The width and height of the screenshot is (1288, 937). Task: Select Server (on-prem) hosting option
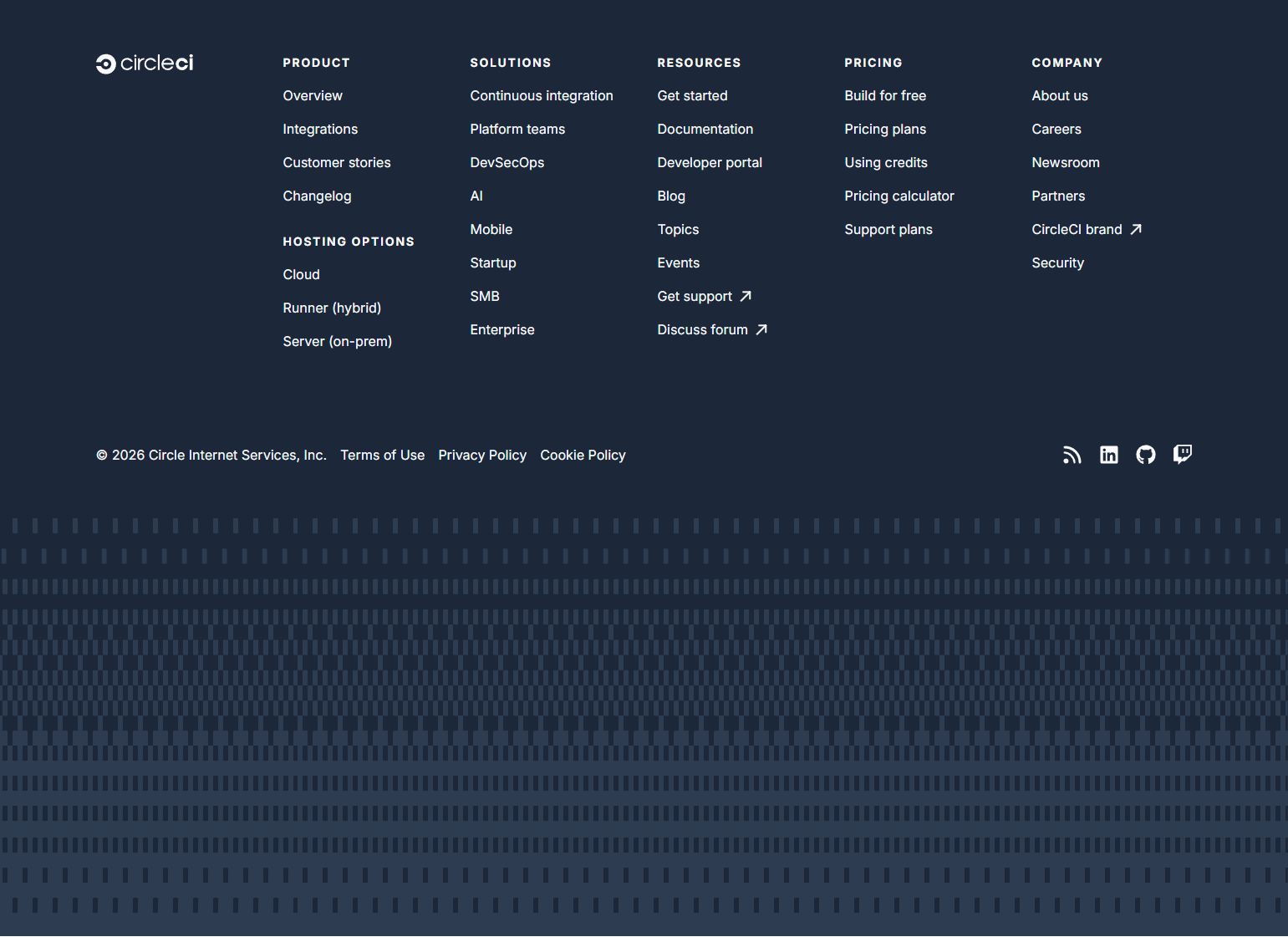click(337, 341)
